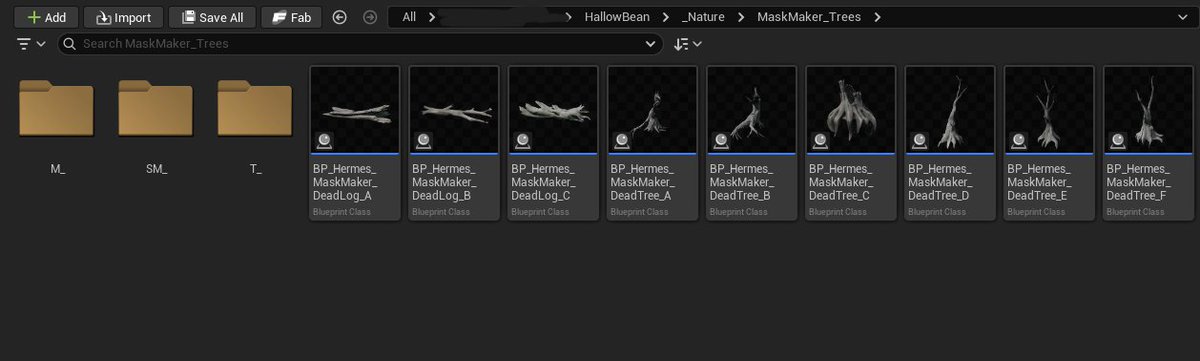Select the M_ folder icon
This screenshot has width=1200, height=361.
(56, 109)
